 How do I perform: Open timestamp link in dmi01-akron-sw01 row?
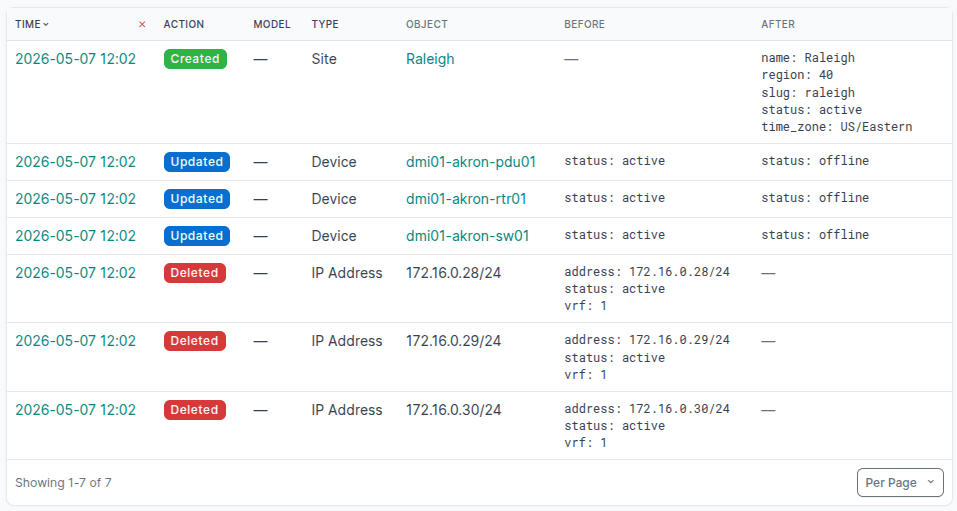point(76,236)
